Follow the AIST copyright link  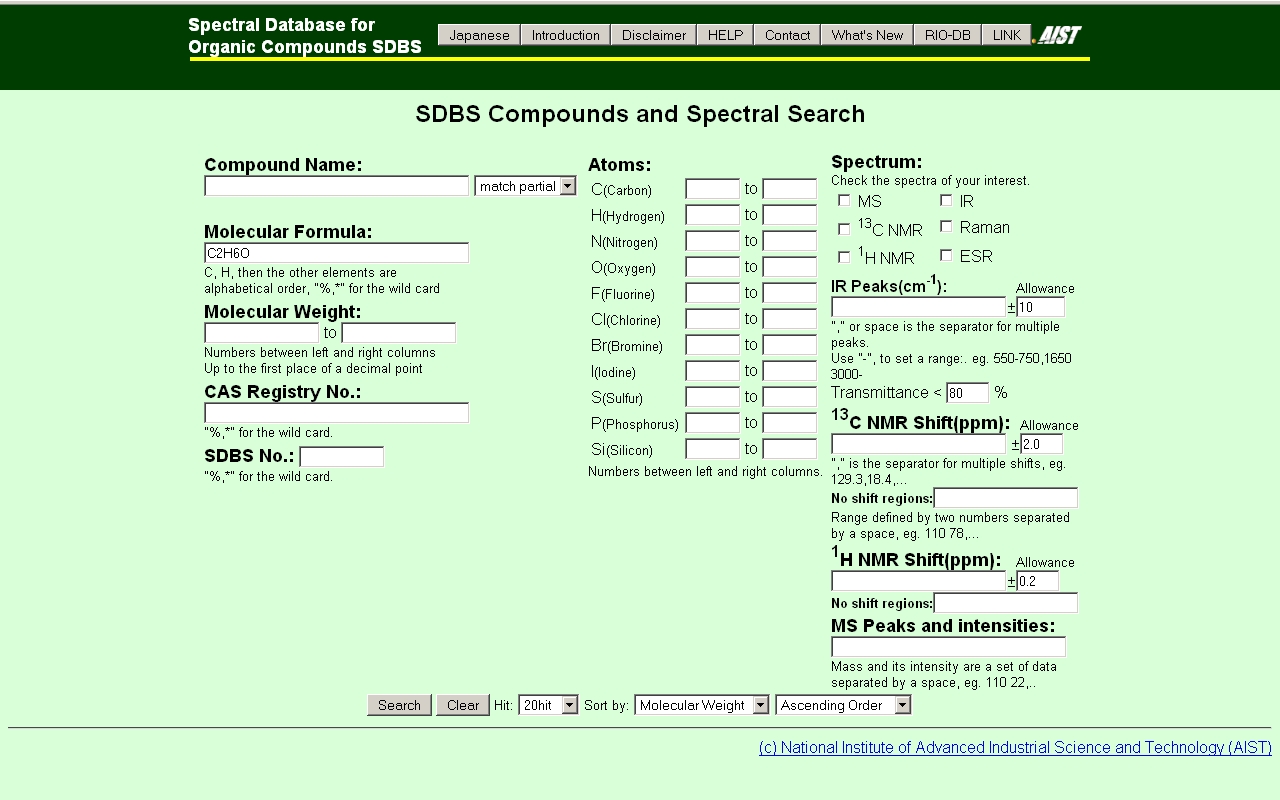pyautogui.click(x=1015, y=747)
